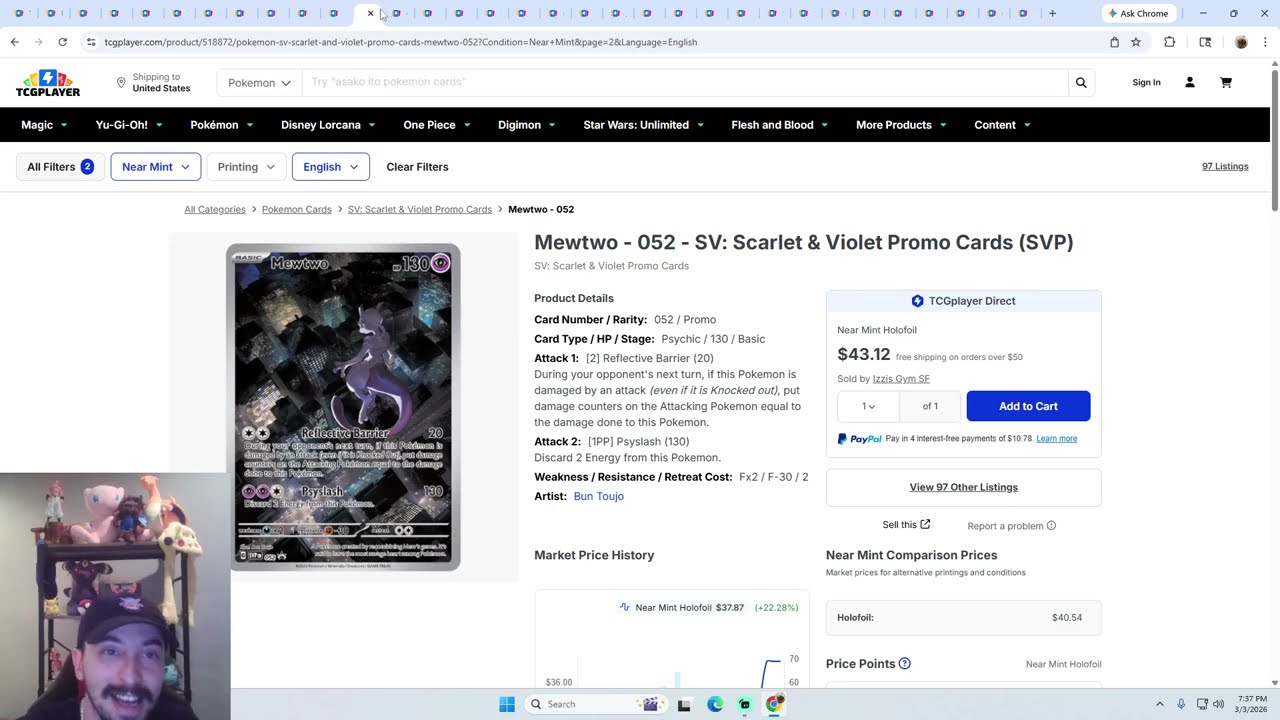1280x720 pixels.
Task: Bookmark this page with star icon
Action: (1136, 42)
